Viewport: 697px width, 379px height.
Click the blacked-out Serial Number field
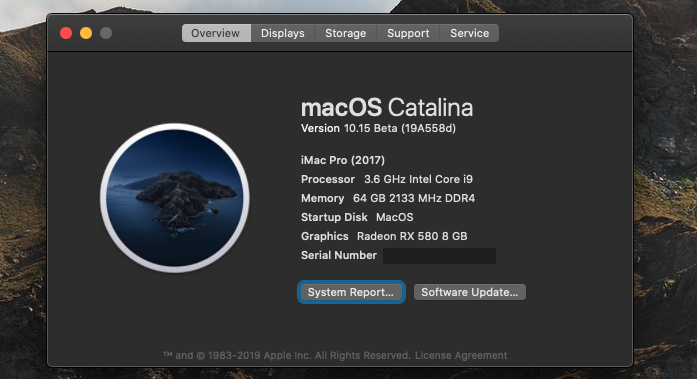pos(439,256)
